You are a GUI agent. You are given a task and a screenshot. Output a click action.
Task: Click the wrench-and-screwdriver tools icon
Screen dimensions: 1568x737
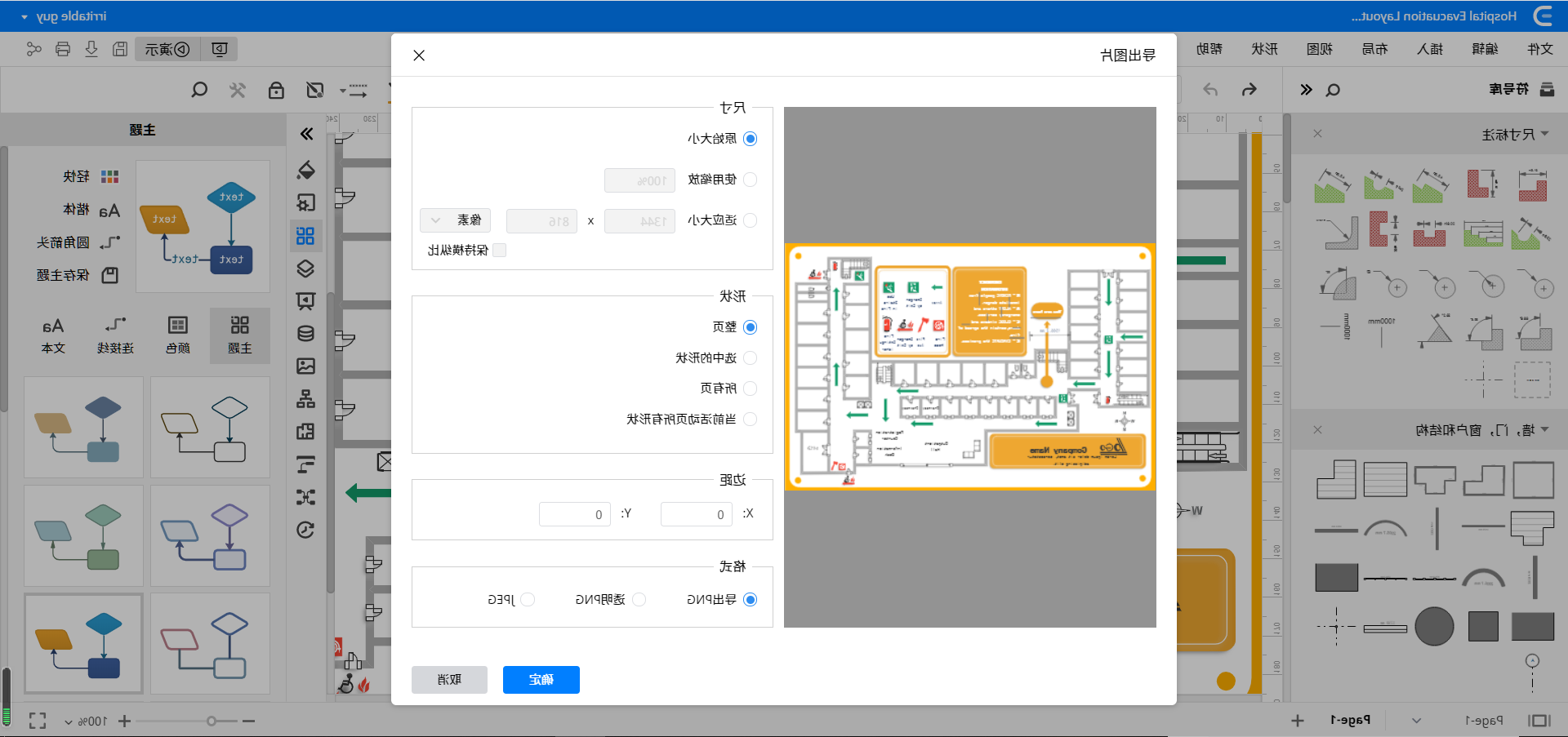pyautogui.click(x=238, y=90)
